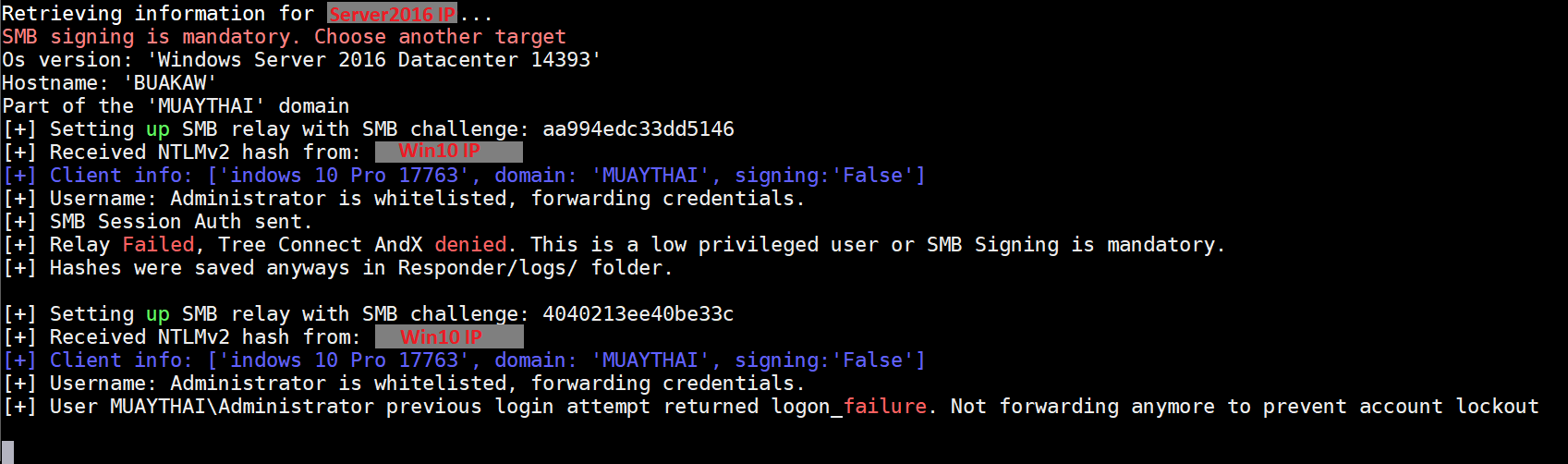Click the red word denied
This screenshot has height=464, width=1568.
tap(470, 245)
